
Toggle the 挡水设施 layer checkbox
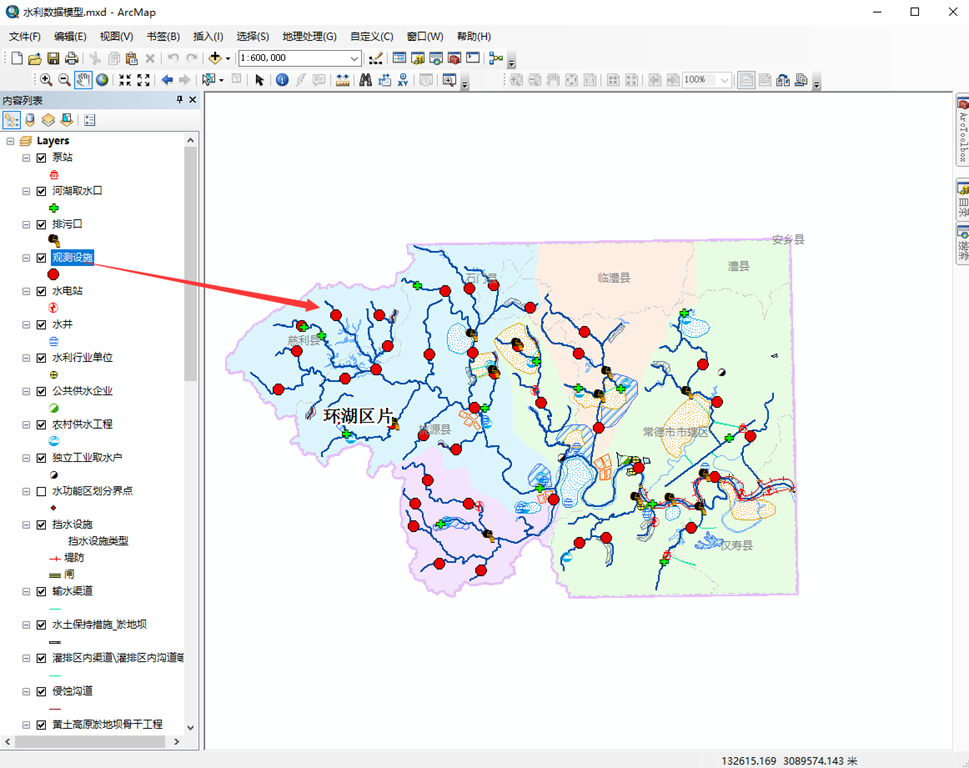tap(41, 525)
